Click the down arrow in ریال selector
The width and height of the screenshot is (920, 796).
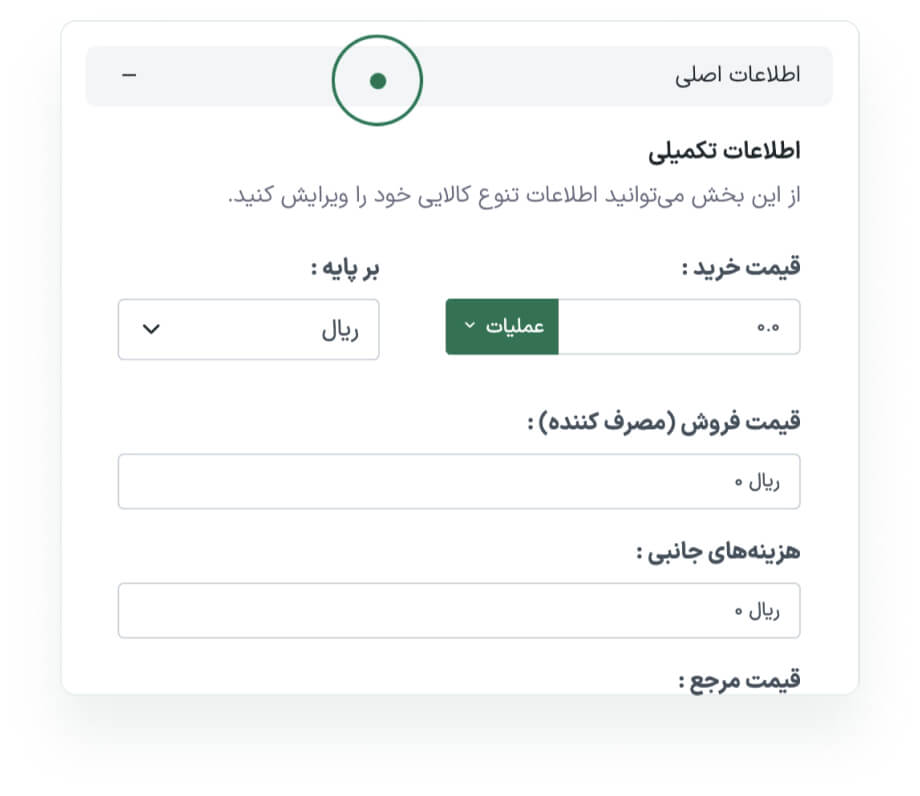(151, 329)
